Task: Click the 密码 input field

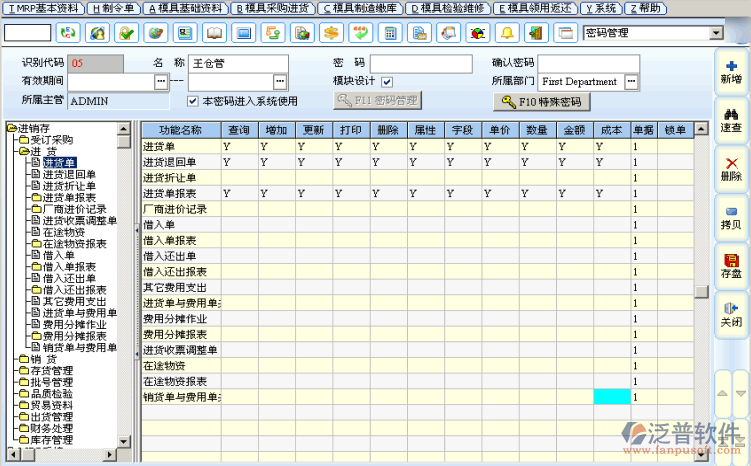Action: pyautogui.click(x=420, y=63)
